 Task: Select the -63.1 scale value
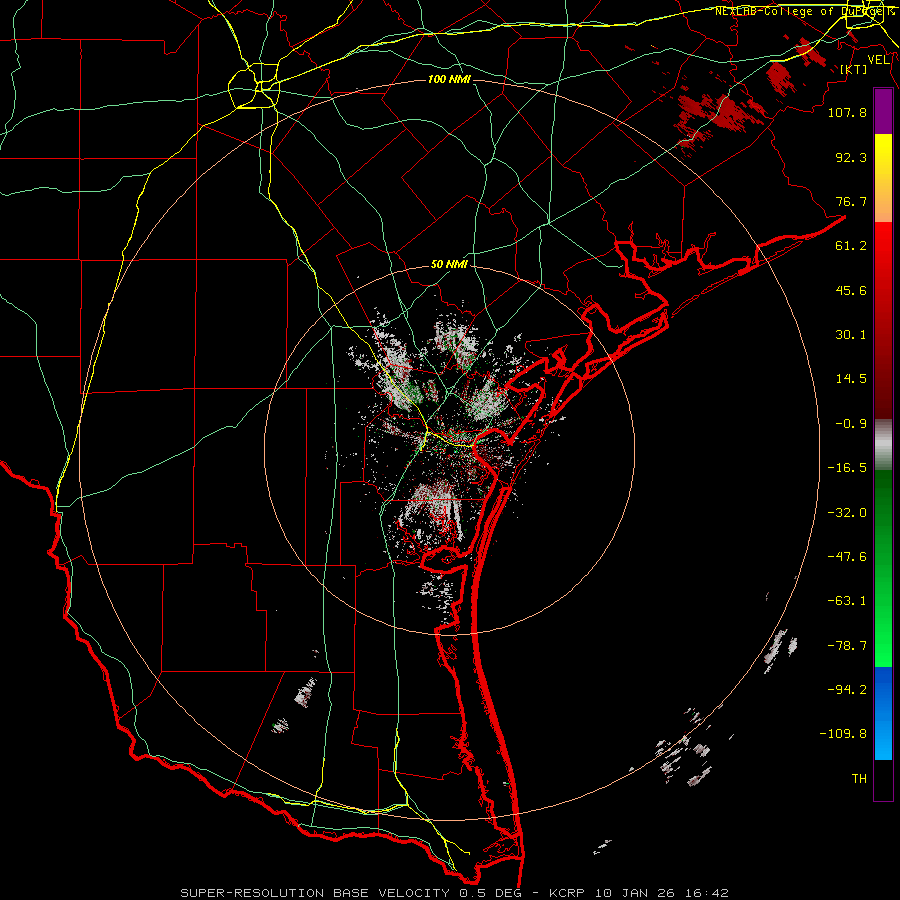(x=847, y=601)
